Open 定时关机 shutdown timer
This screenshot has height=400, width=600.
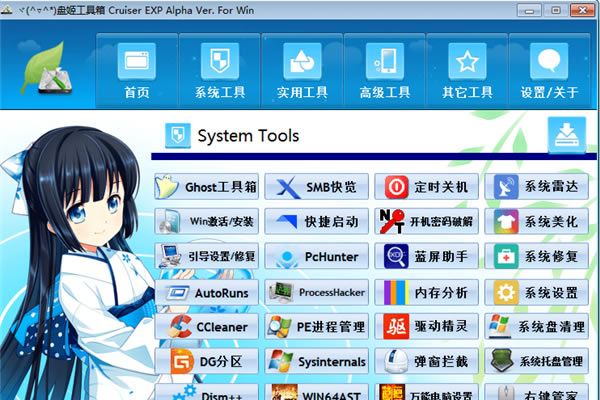426,187
